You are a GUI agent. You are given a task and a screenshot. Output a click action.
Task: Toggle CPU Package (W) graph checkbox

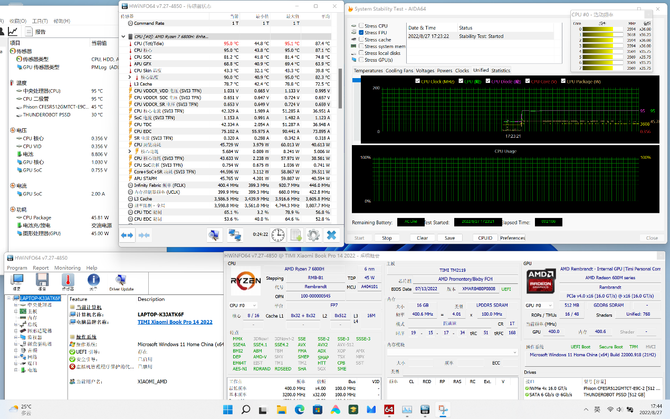pyautogui.click(x=563, y=81)
